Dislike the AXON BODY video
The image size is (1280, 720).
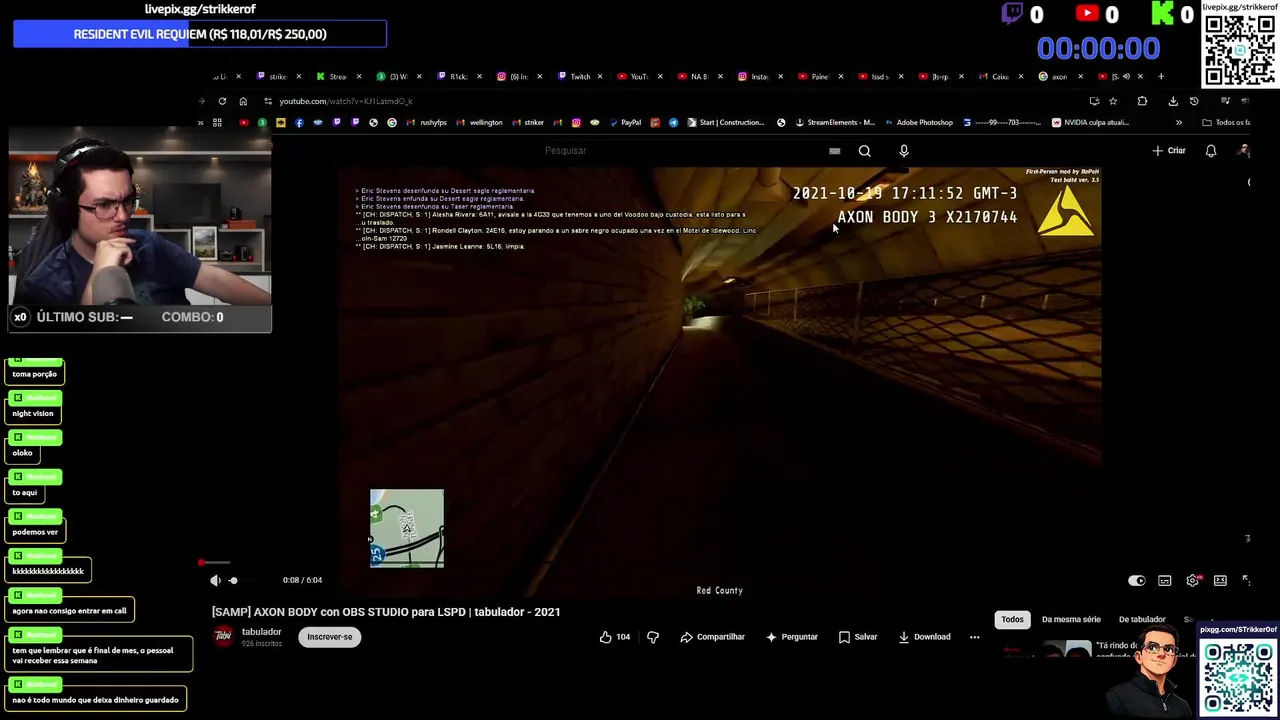click(653, 637)
